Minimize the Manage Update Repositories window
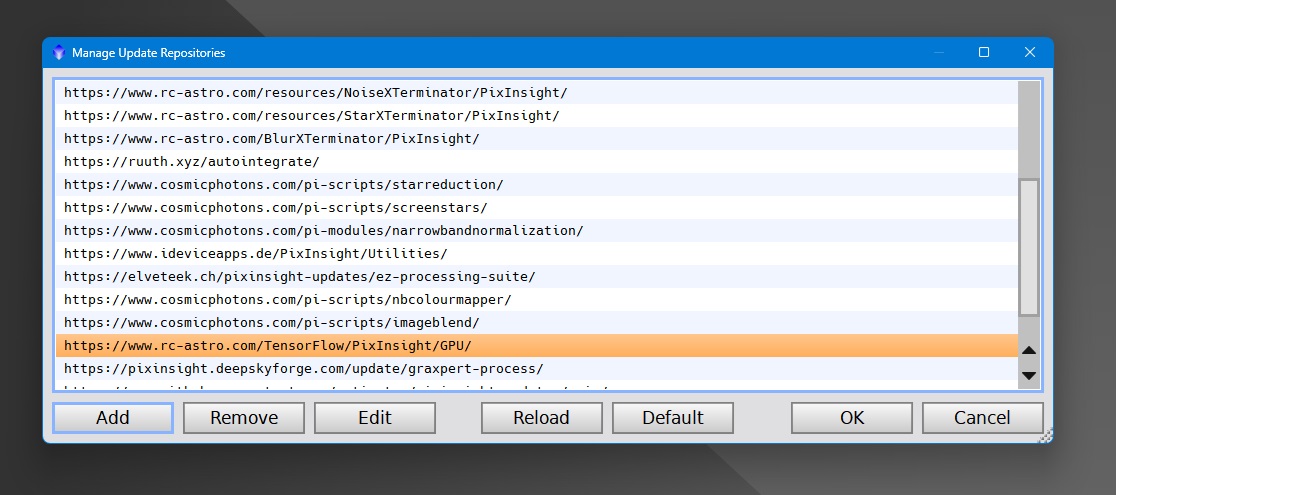Screen dimensions: 1304x495 pyautogui.click(x=938, y=52)
